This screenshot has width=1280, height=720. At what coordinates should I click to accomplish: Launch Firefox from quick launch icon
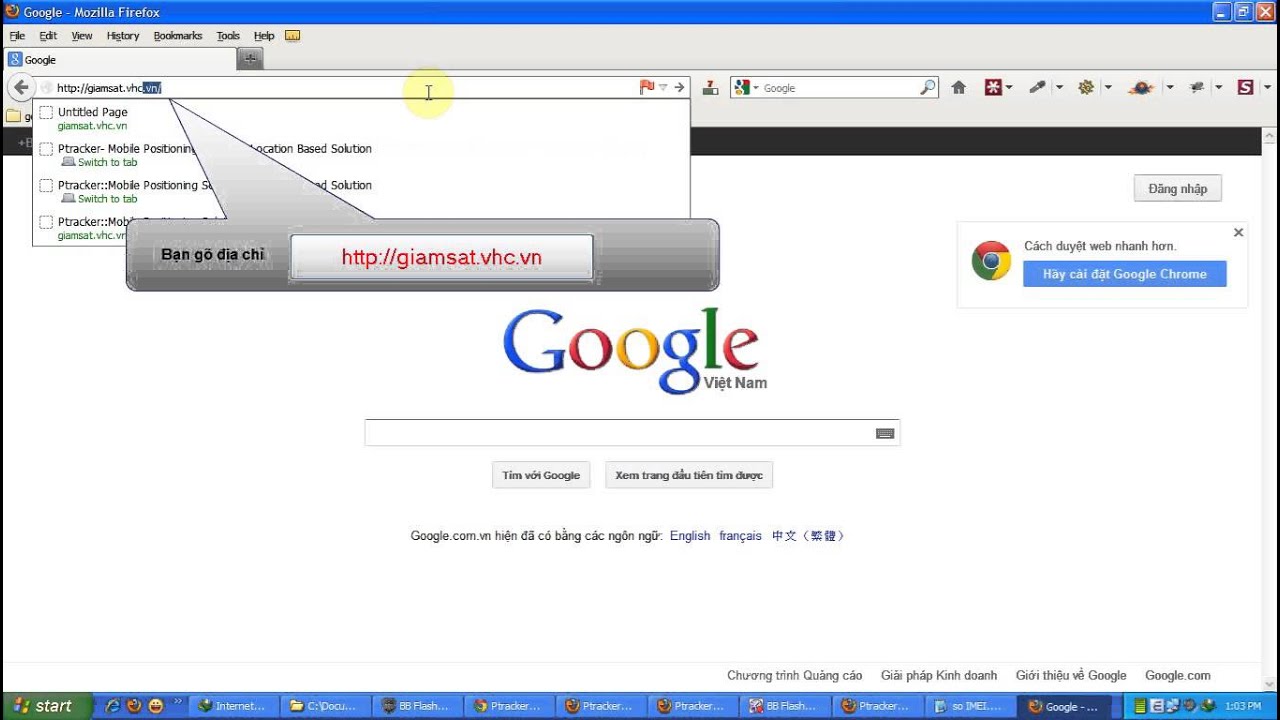[x=134, y=706]
